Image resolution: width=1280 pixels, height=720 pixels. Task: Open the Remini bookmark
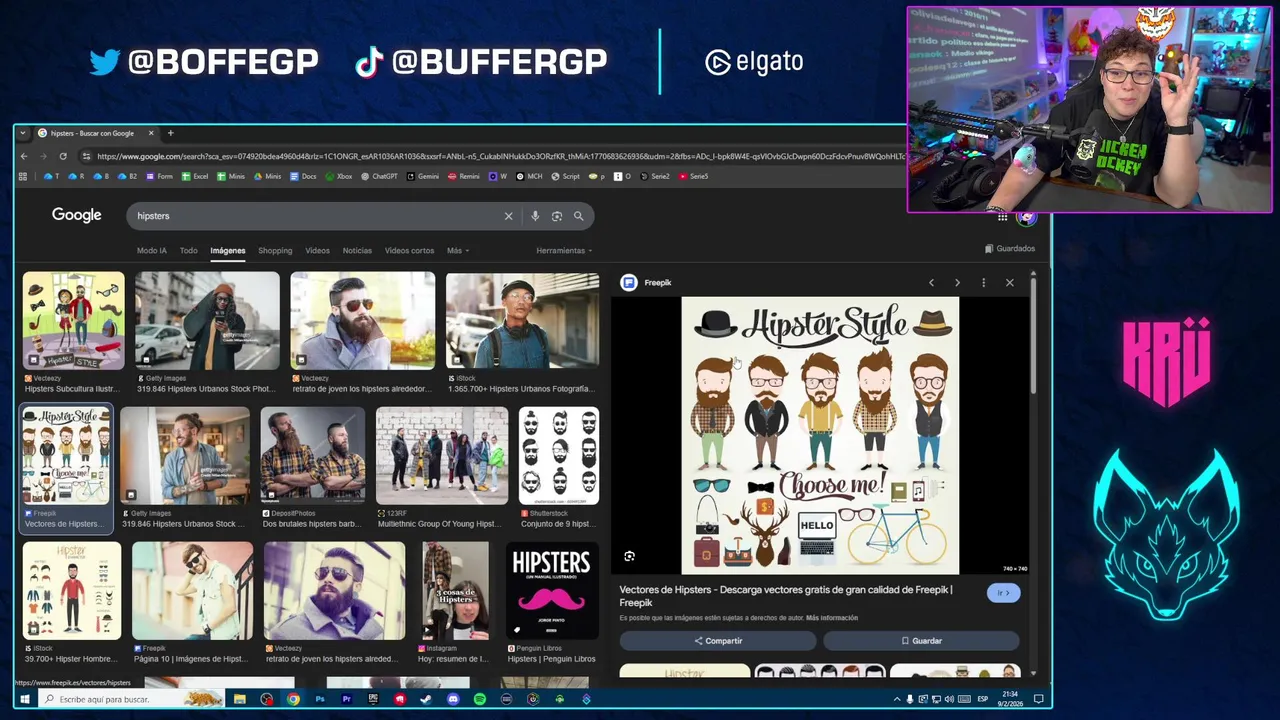coord(464,176)
